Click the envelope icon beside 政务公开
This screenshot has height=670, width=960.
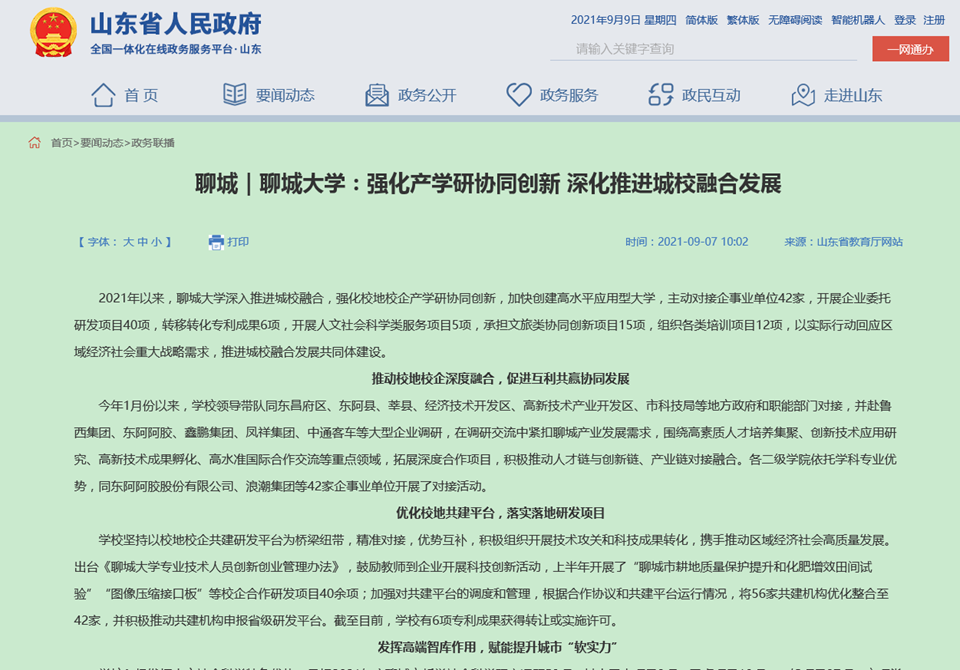click(377, 95)
